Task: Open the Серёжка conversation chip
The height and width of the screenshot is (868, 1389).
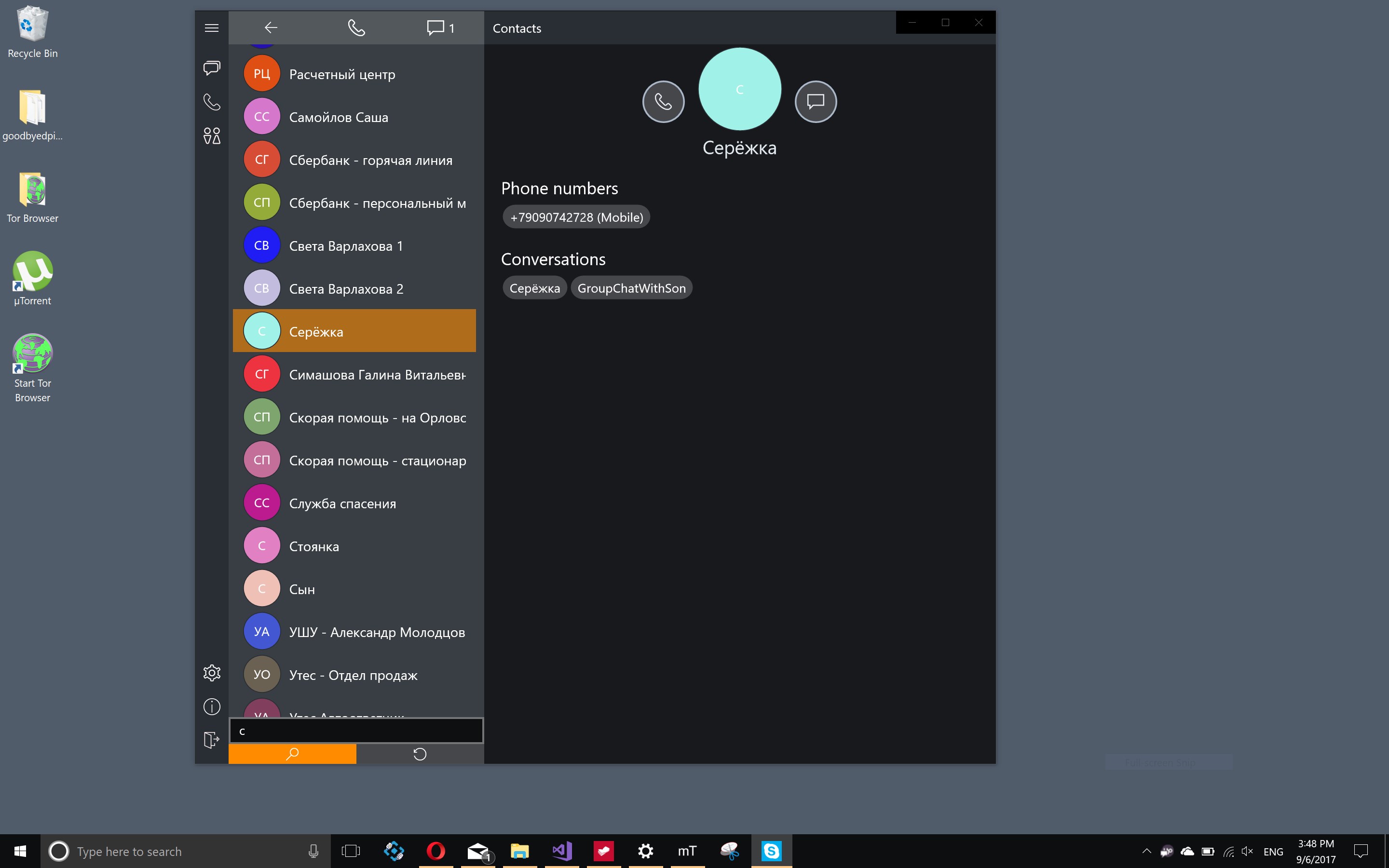Action: (x=534, y=287)
